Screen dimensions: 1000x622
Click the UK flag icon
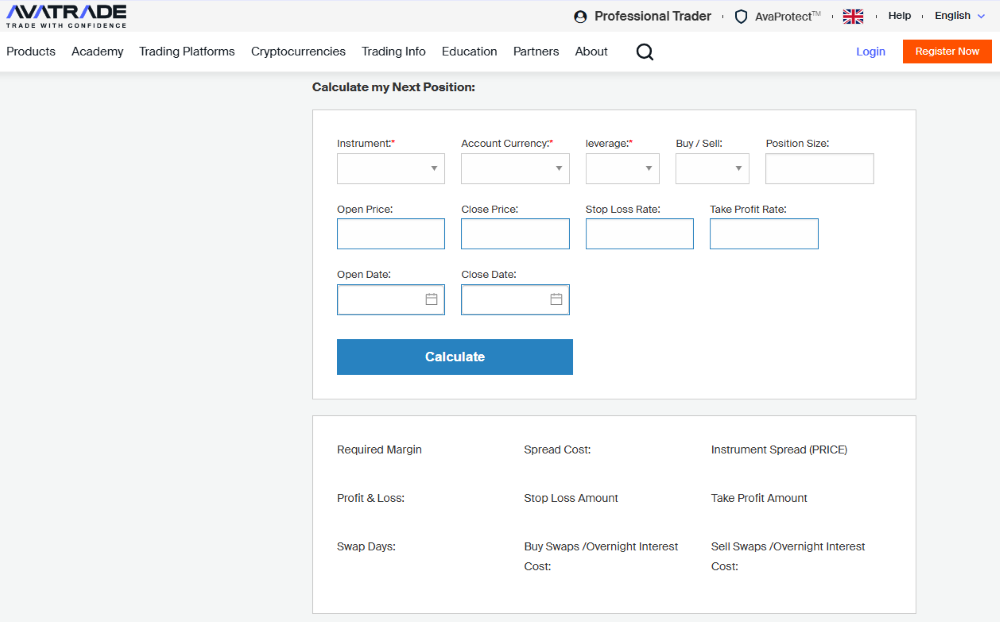pos(853,16)
